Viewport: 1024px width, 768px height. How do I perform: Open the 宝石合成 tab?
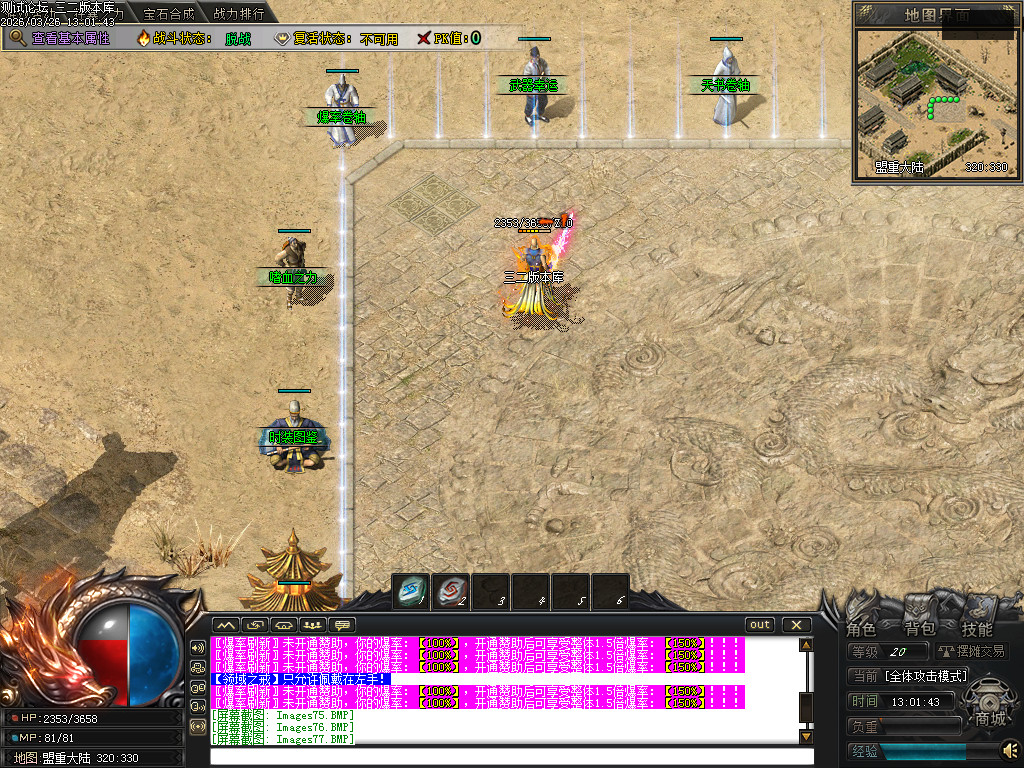click(168, 14)
